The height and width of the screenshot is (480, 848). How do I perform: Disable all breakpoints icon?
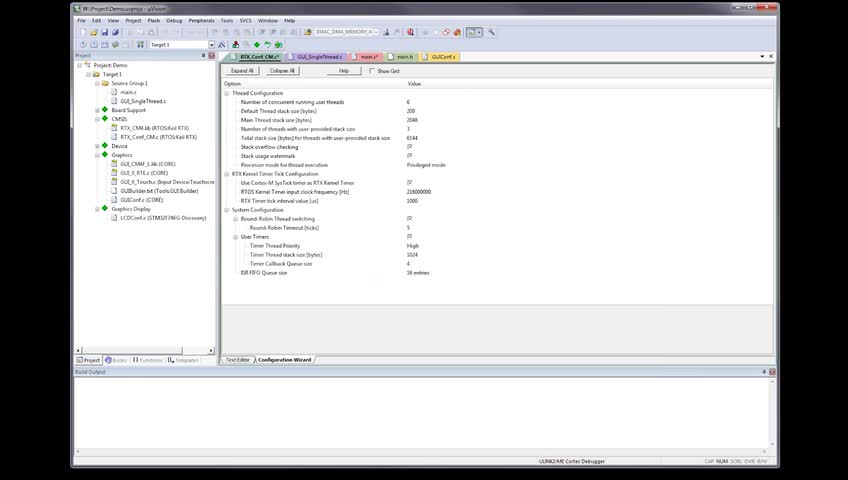coord(446,32)
